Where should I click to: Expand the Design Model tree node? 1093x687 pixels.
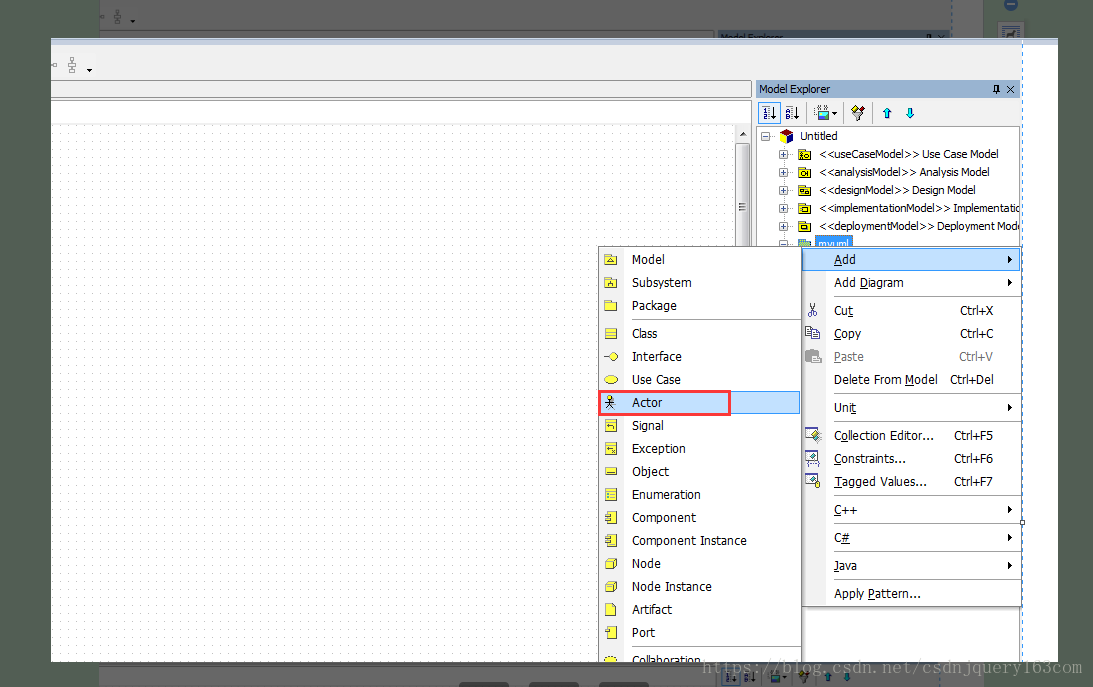[784, 191]
